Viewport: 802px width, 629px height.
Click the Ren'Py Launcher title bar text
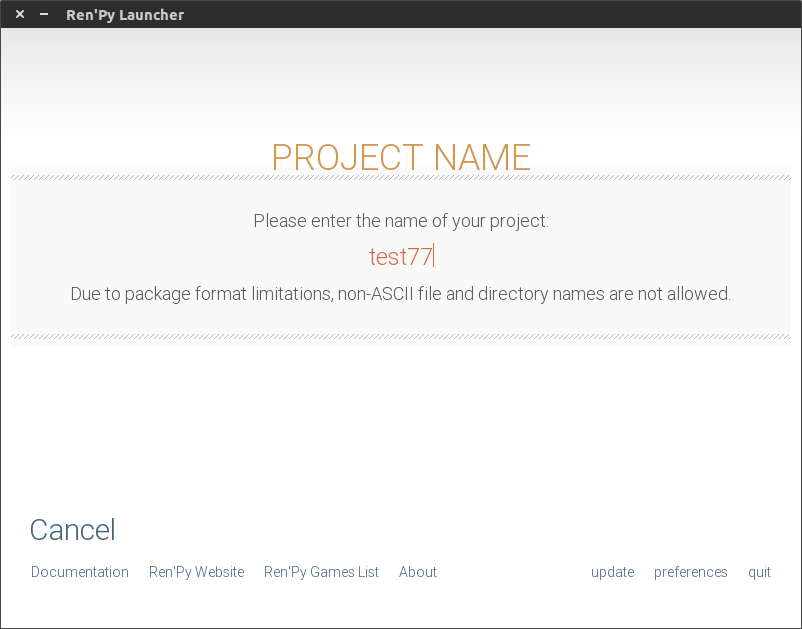[x=125, y=15]
